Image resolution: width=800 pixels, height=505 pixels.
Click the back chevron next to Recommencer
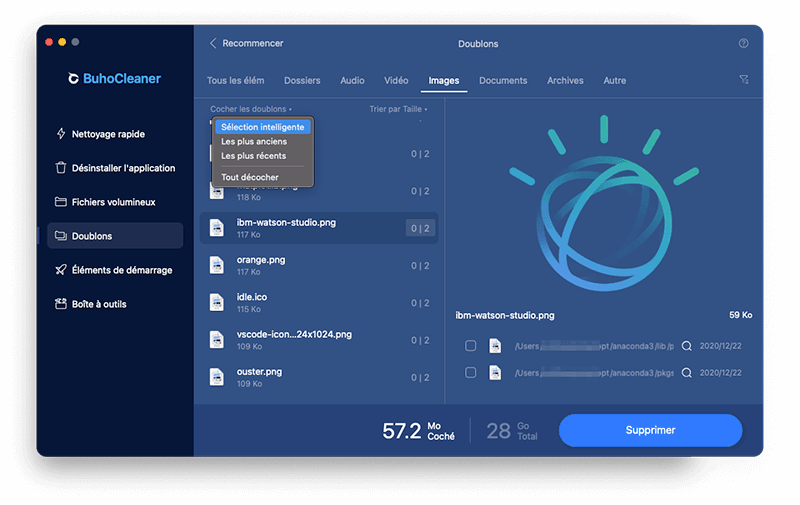[213, 43]
